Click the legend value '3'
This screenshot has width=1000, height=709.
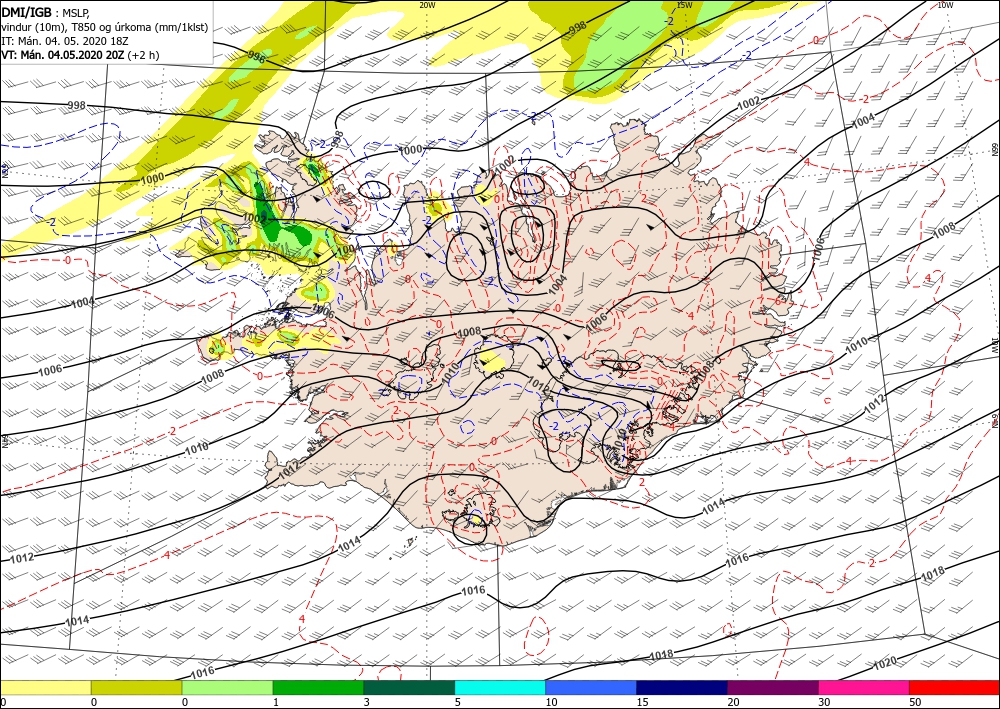[x=367, y=702]
